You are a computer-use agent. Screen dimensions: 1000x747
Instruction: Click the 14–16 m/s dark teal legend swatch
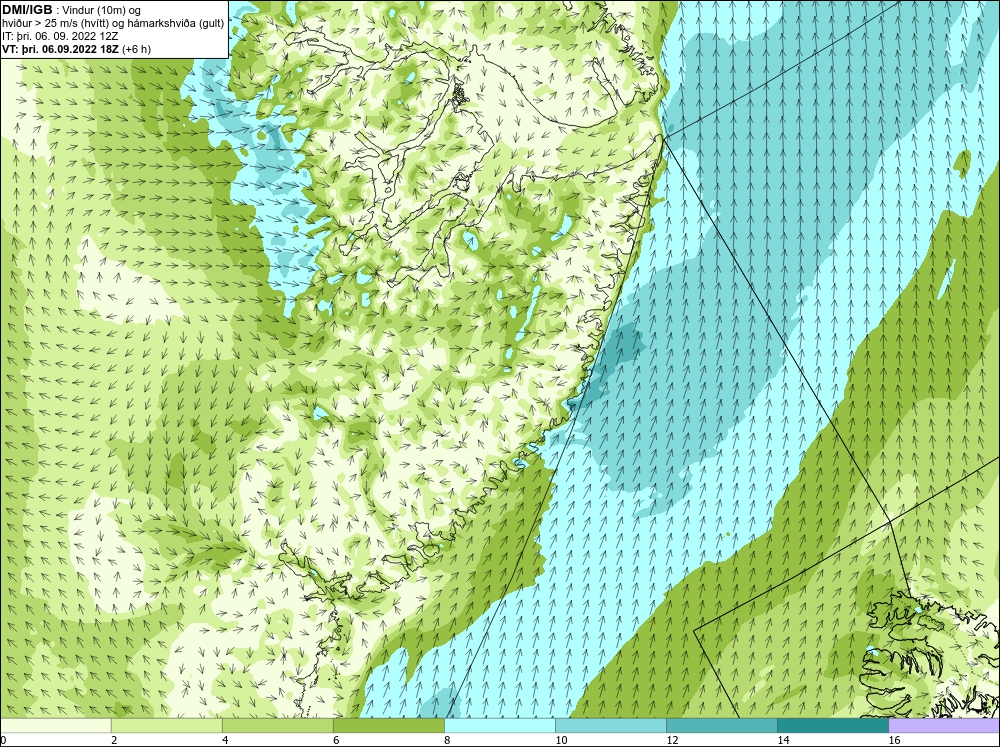click(x=832, y=725)
